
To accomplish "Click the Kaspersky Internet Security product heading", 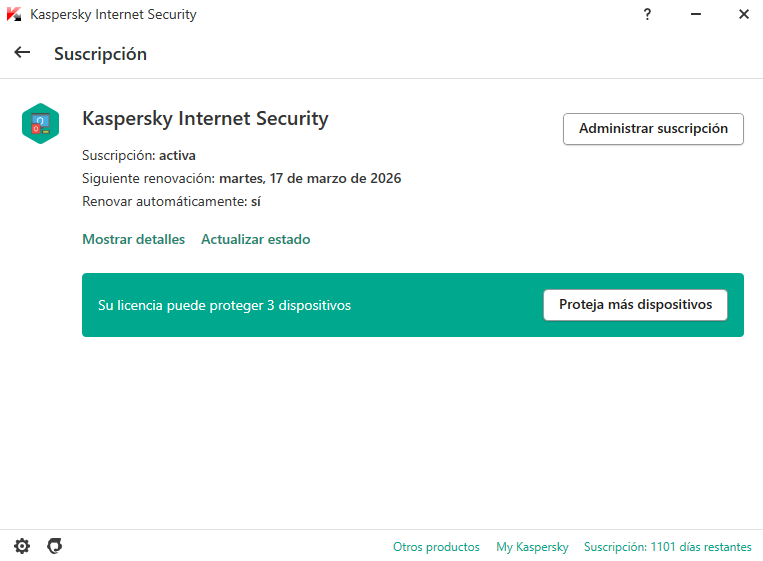I will coord(205,118).
